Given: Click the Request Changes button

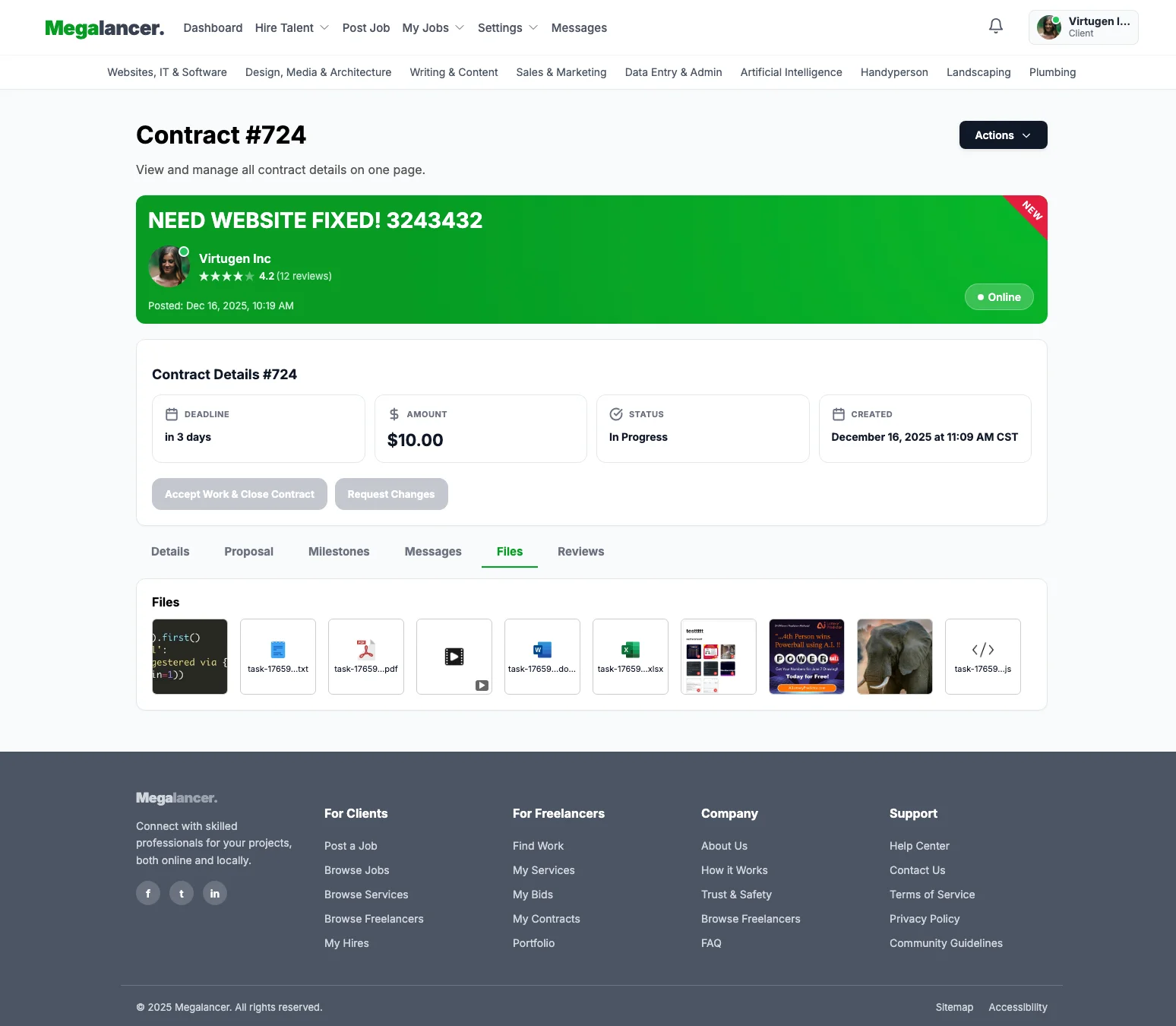Looking at the screenshot, I should (x=391, y=494).
